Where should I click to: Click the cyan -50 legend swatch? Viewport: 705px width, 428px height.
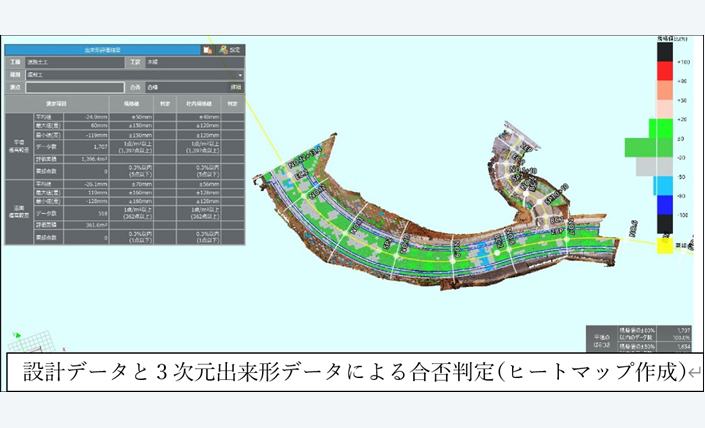point(664,185)
